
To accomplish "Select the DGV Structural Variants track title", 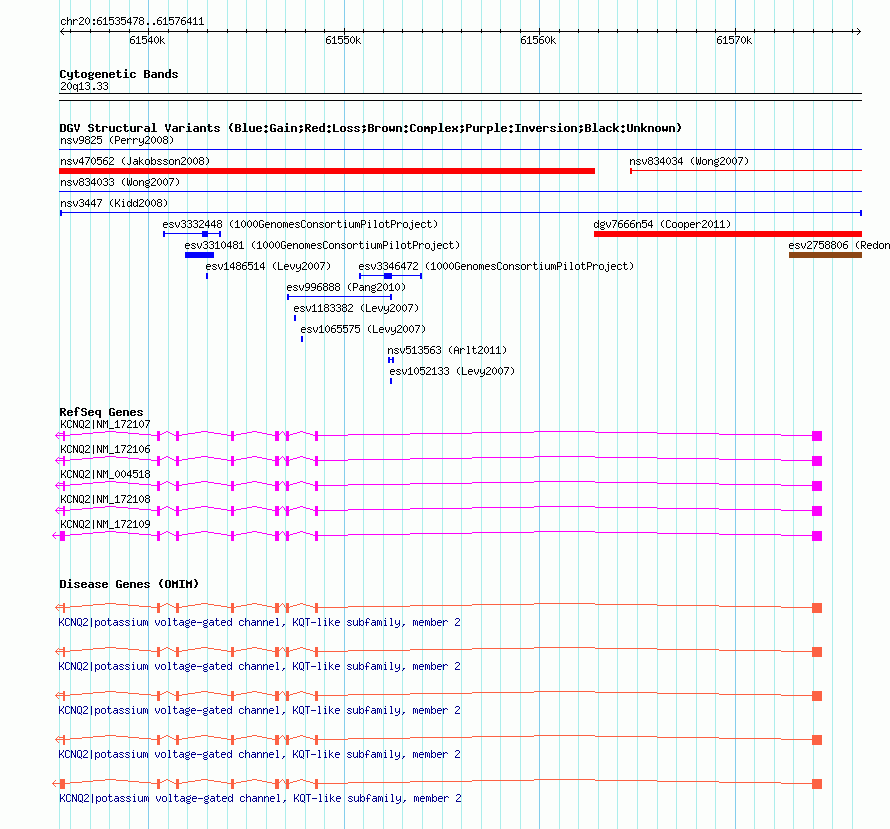I will (x=371, y=128).
